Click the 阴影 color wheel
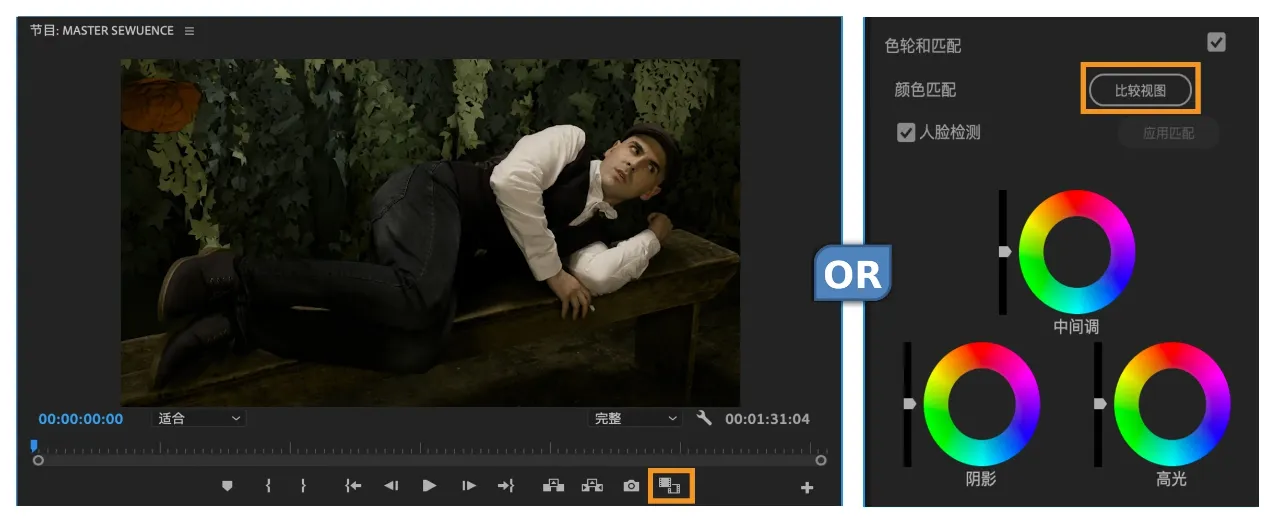Viewport: 1280px width, 526px height. pyautogui.click(x=981, y=404)
